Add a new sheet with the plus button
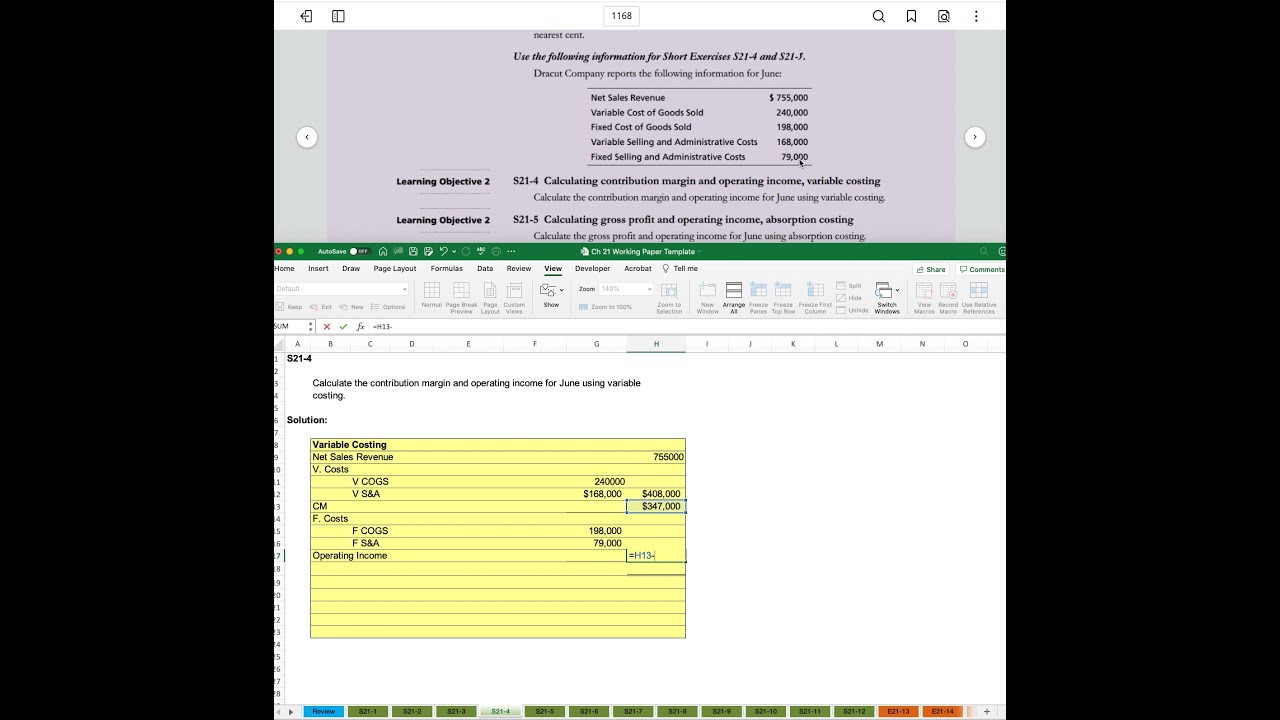 (987, 711)
